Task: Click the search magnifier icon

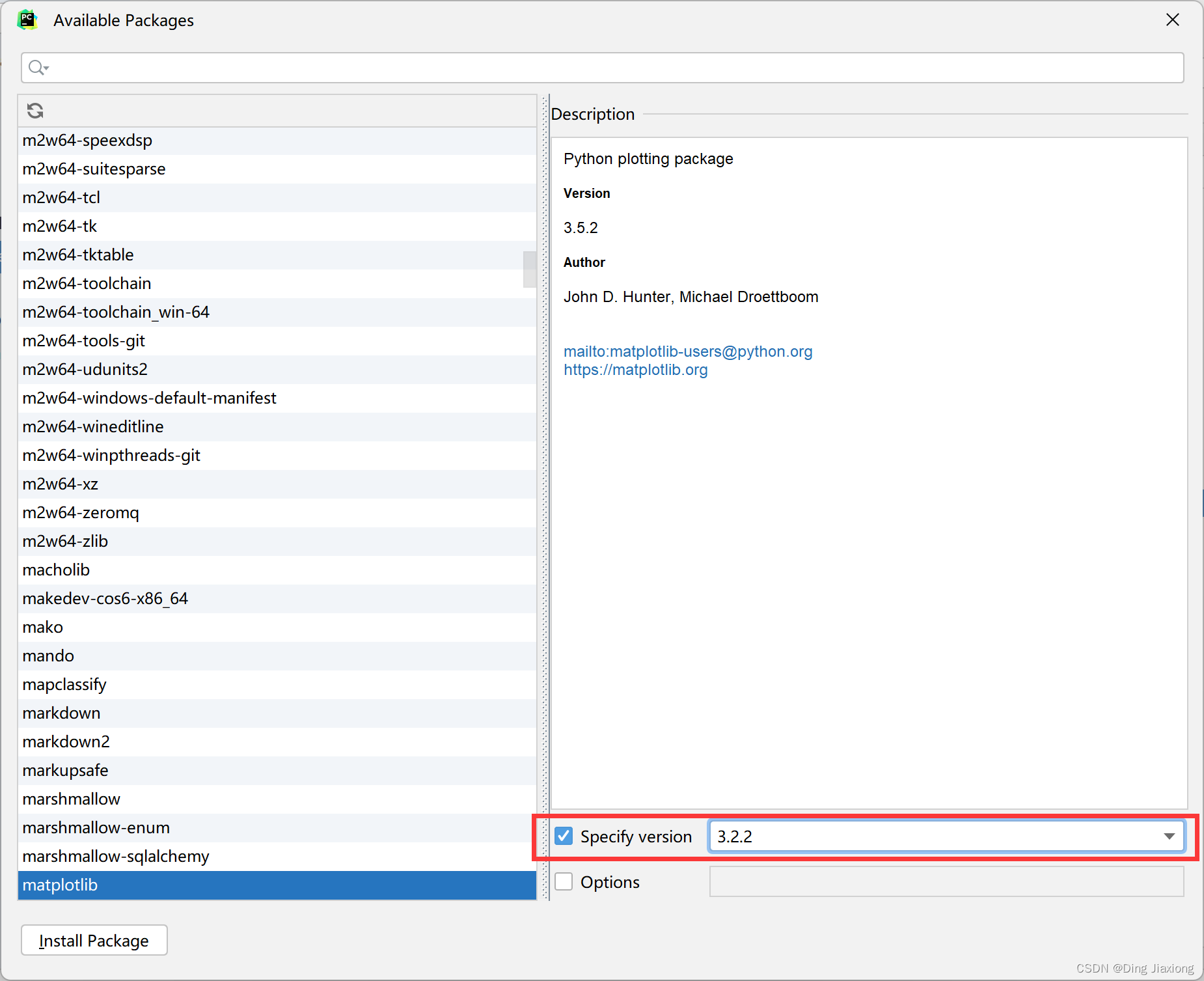Action: [38, 68]
